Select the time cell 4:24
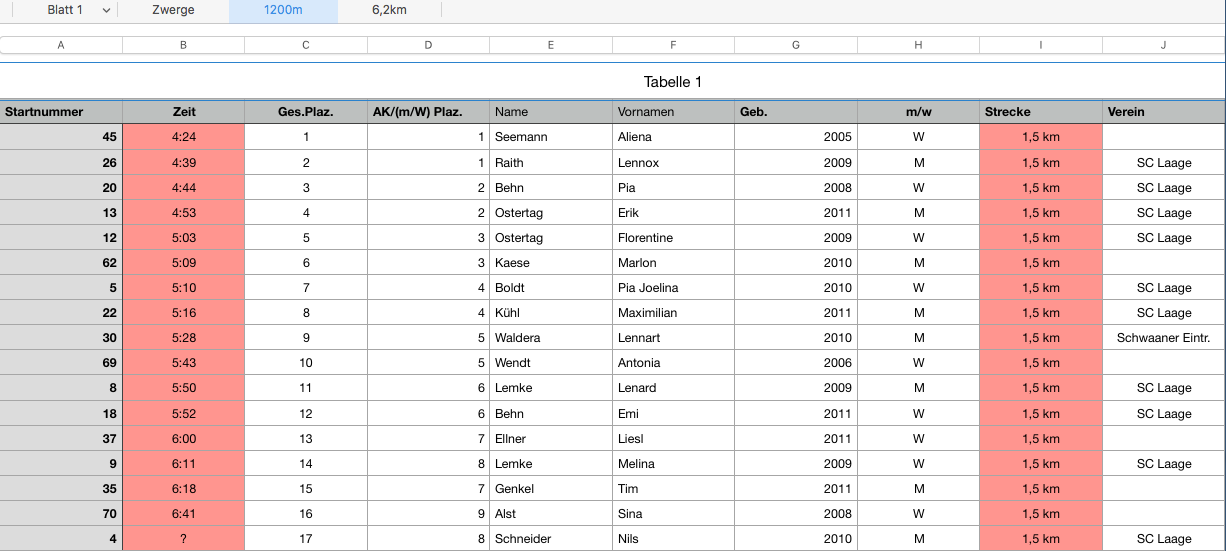Screen dimensions: 1226x551 183,137
